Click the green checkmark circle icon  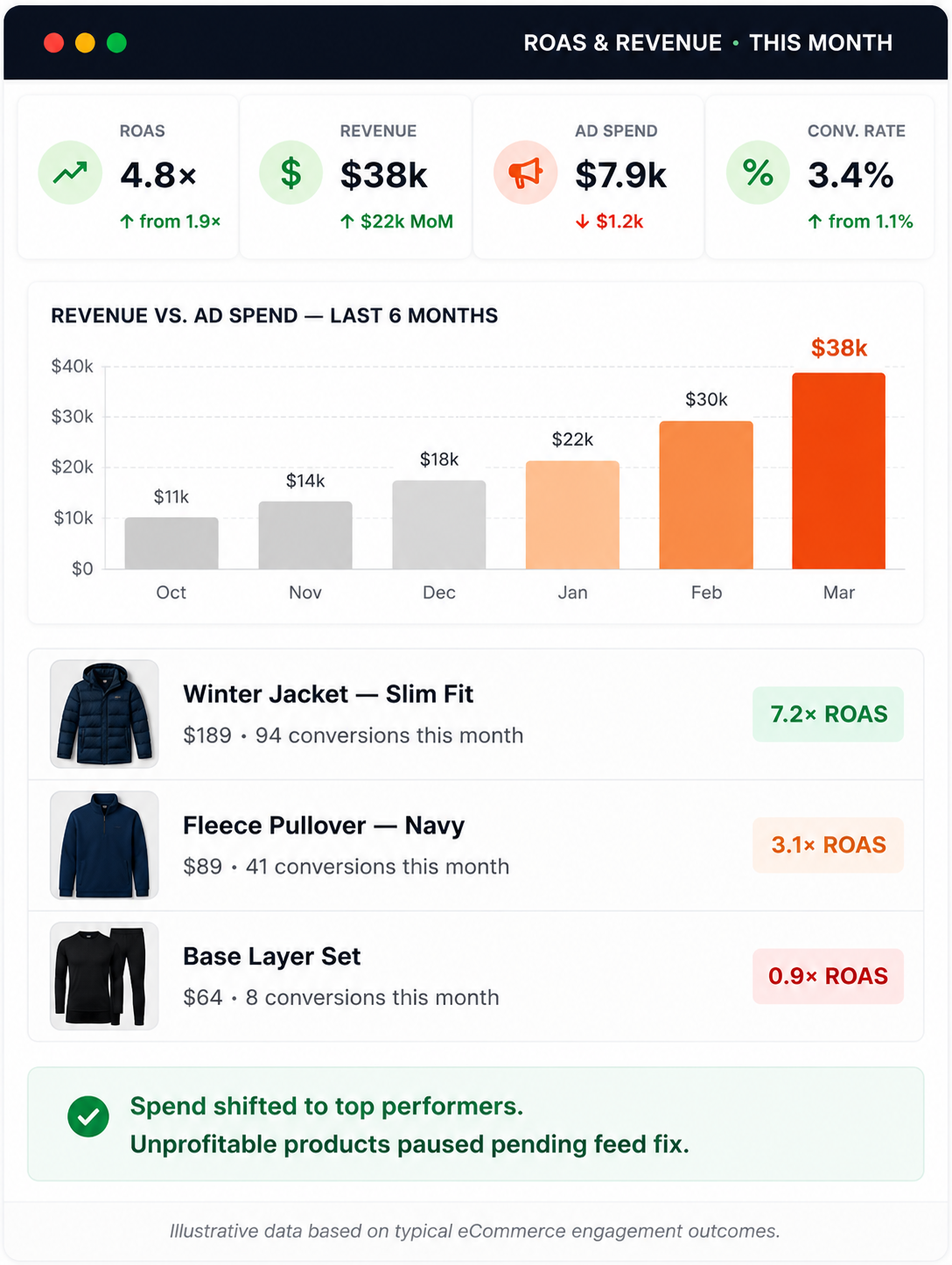point(88,1117)
